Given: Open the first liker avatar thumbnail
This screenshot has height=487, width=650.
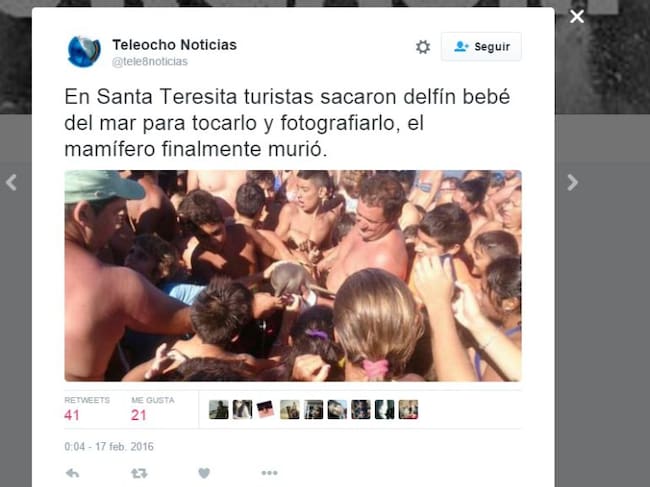Looking at the screenshot, I should pyautogui.click(x=218, y=409).
